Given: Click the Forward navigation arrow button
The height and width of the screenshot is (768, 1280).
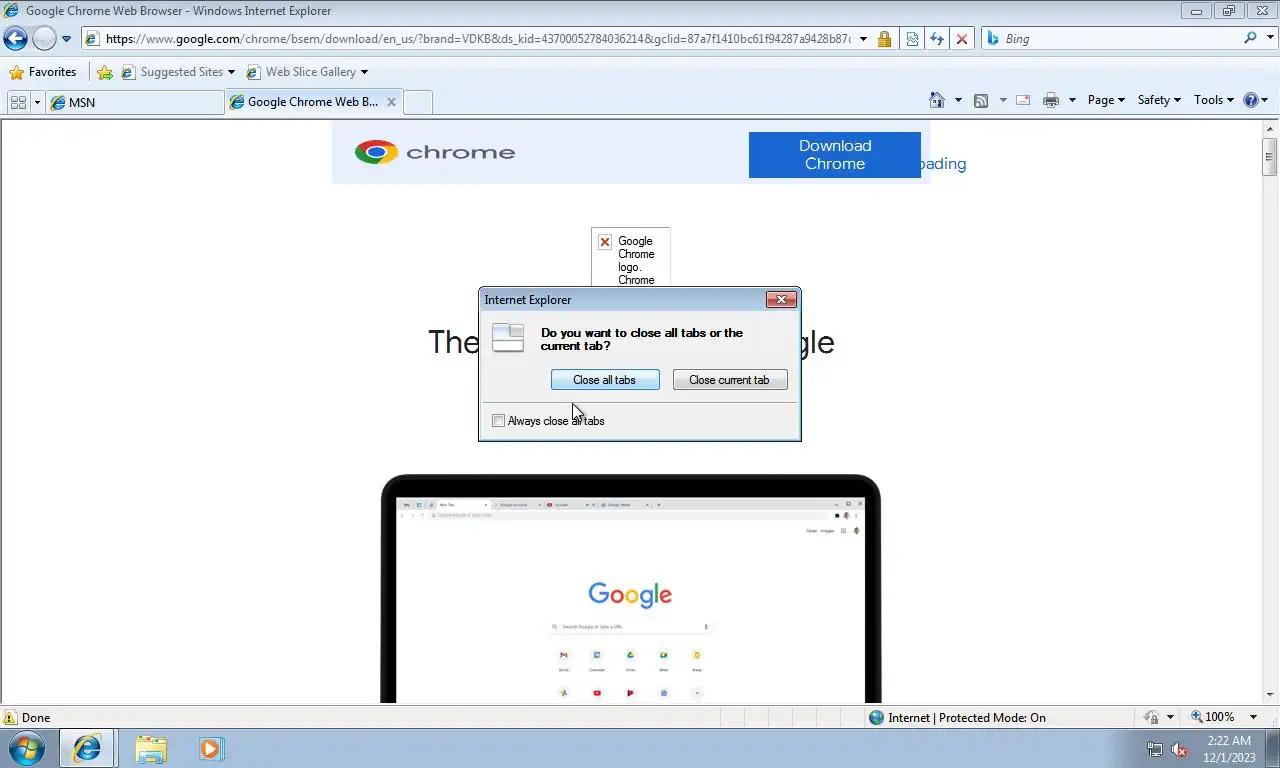Looking at the screenshot, I should 44,39.
